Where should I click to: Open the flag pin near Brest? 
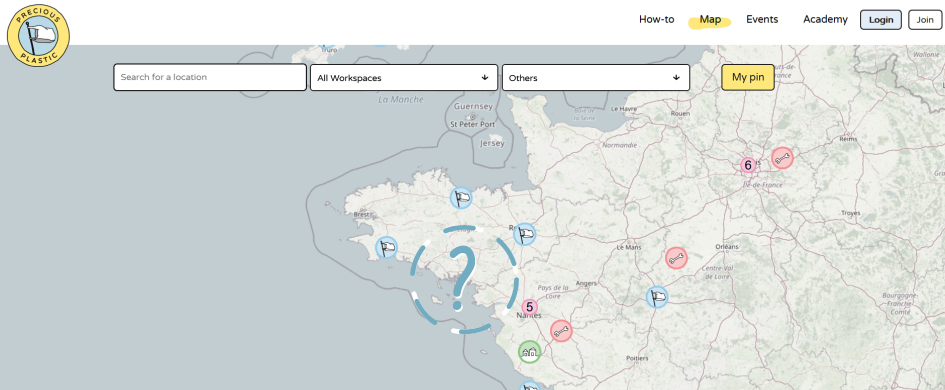coord(386,248)
